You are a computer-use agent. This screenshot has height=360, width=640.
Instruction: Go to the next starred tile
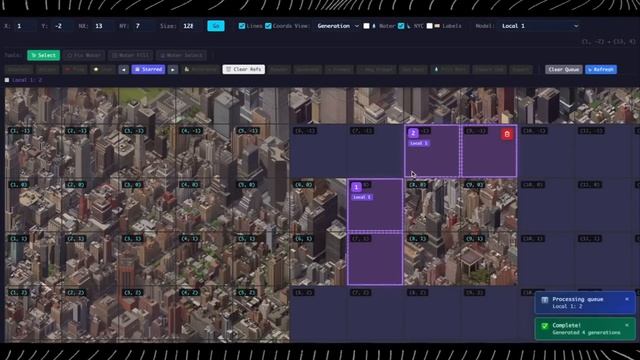tap(173, 69)
